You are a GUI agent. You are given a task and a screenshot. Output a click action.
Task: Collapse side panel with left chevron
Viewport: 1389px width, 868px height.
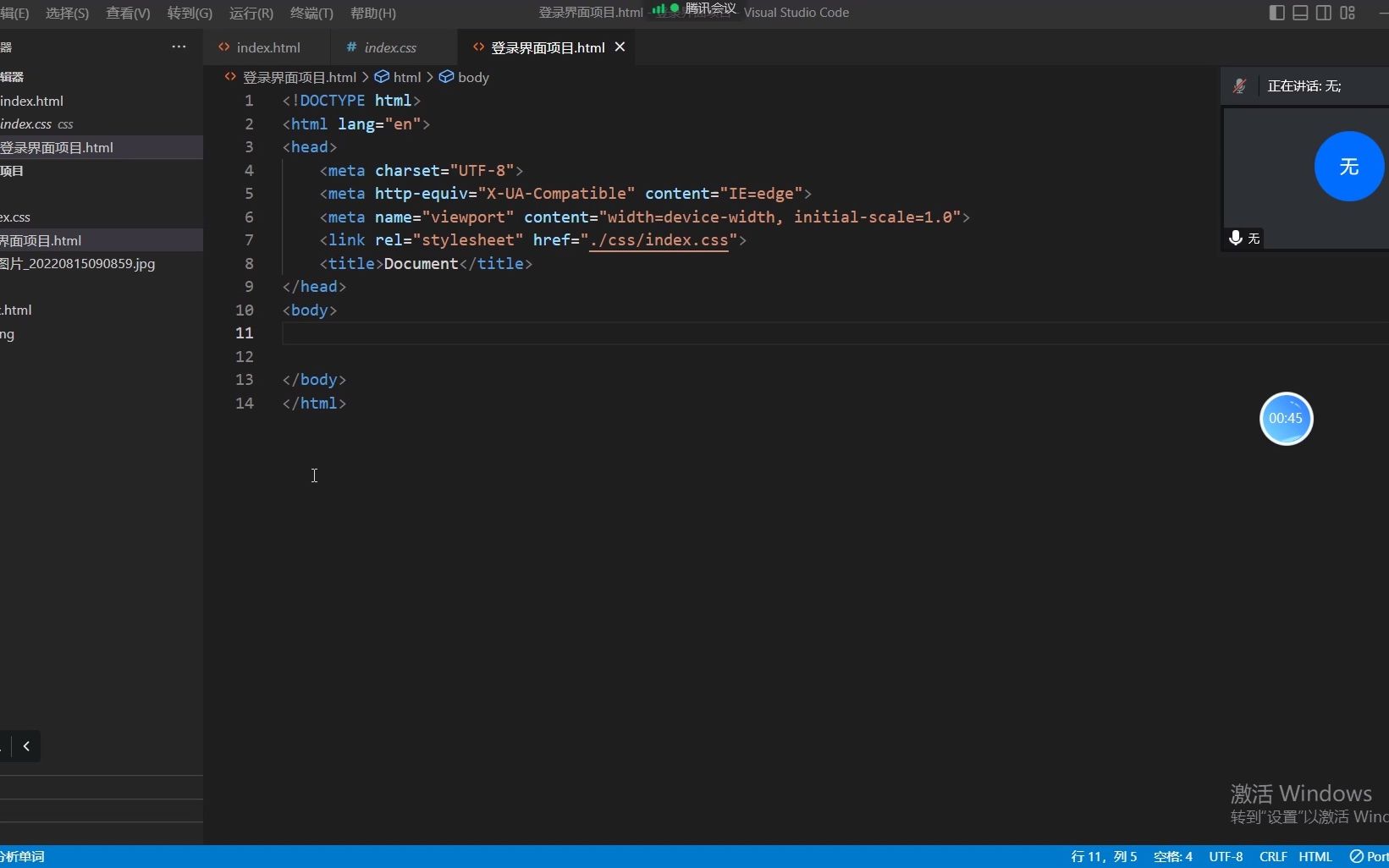coord(26,746)
